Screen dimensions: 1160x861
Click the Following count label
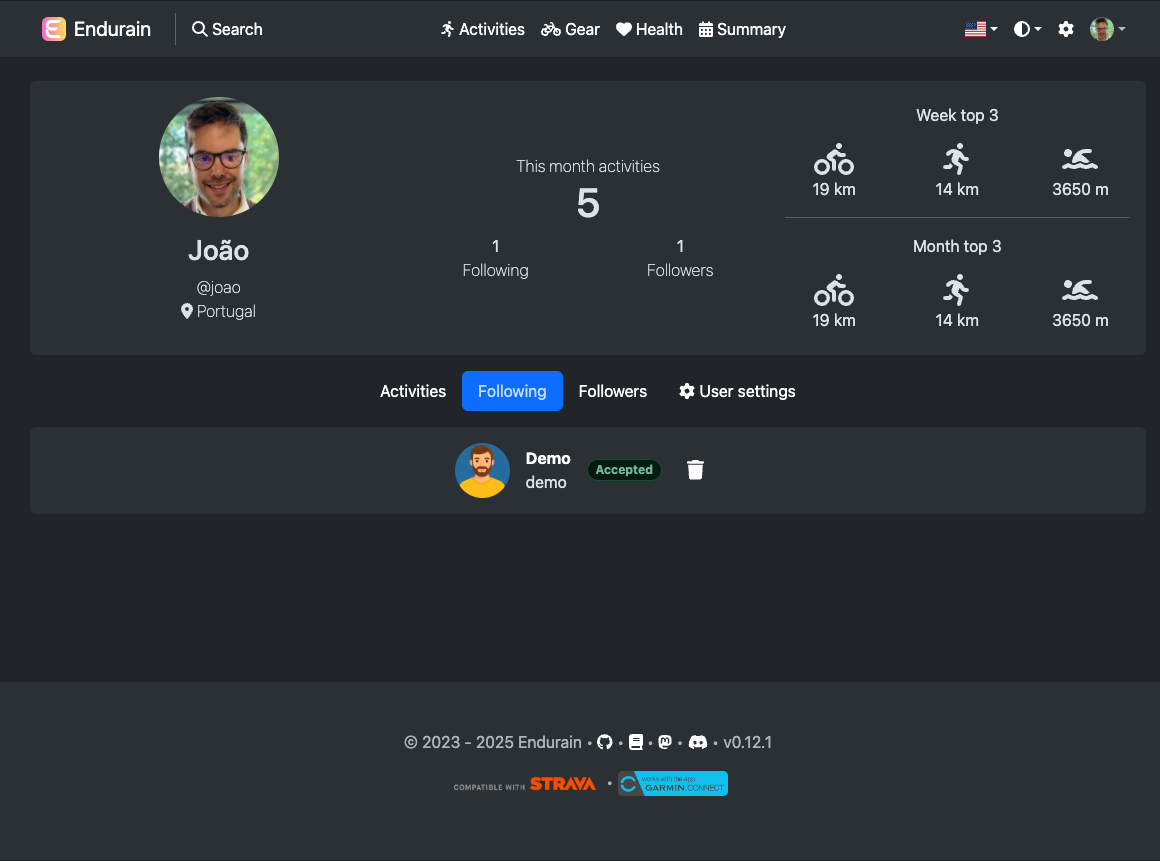(x=496, y=271)
